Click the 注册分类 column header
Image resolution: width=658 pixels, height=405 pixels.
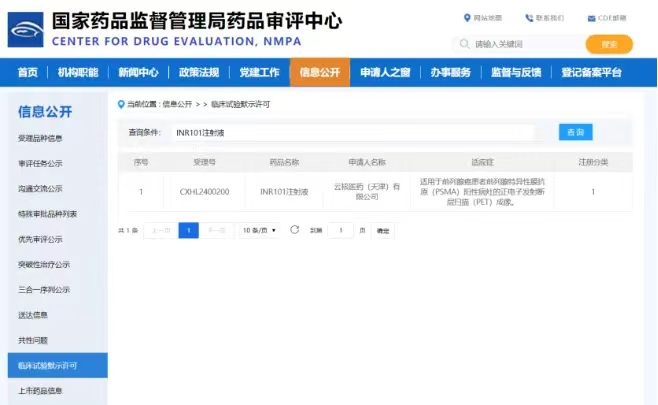point(593,162)
